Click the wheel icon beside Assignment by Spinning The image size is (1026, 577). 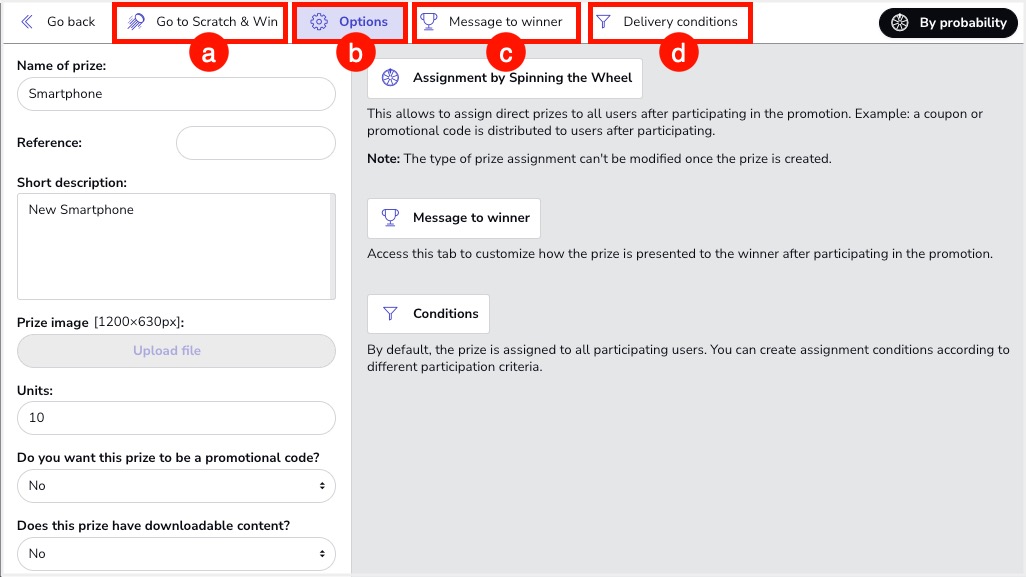[x=391, y=78]
